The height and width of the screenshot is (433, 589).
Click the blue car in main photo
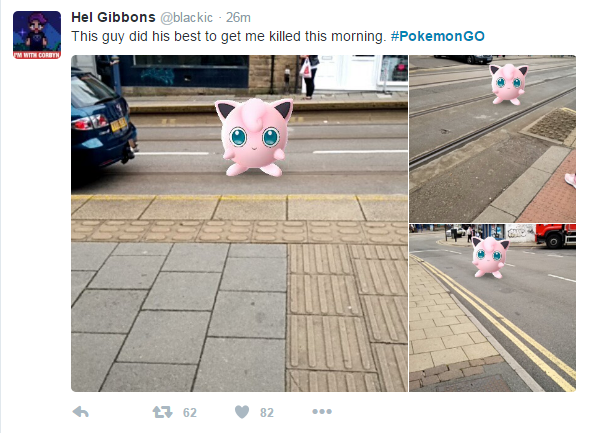102,121
